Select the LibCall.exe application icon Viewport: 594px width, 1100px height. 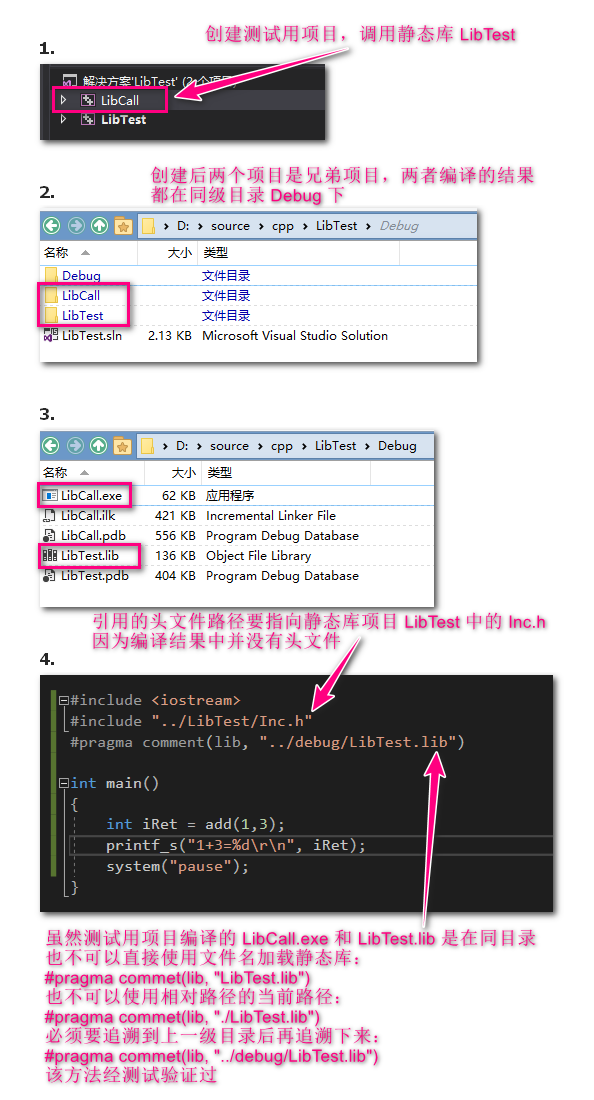[50, 495]
